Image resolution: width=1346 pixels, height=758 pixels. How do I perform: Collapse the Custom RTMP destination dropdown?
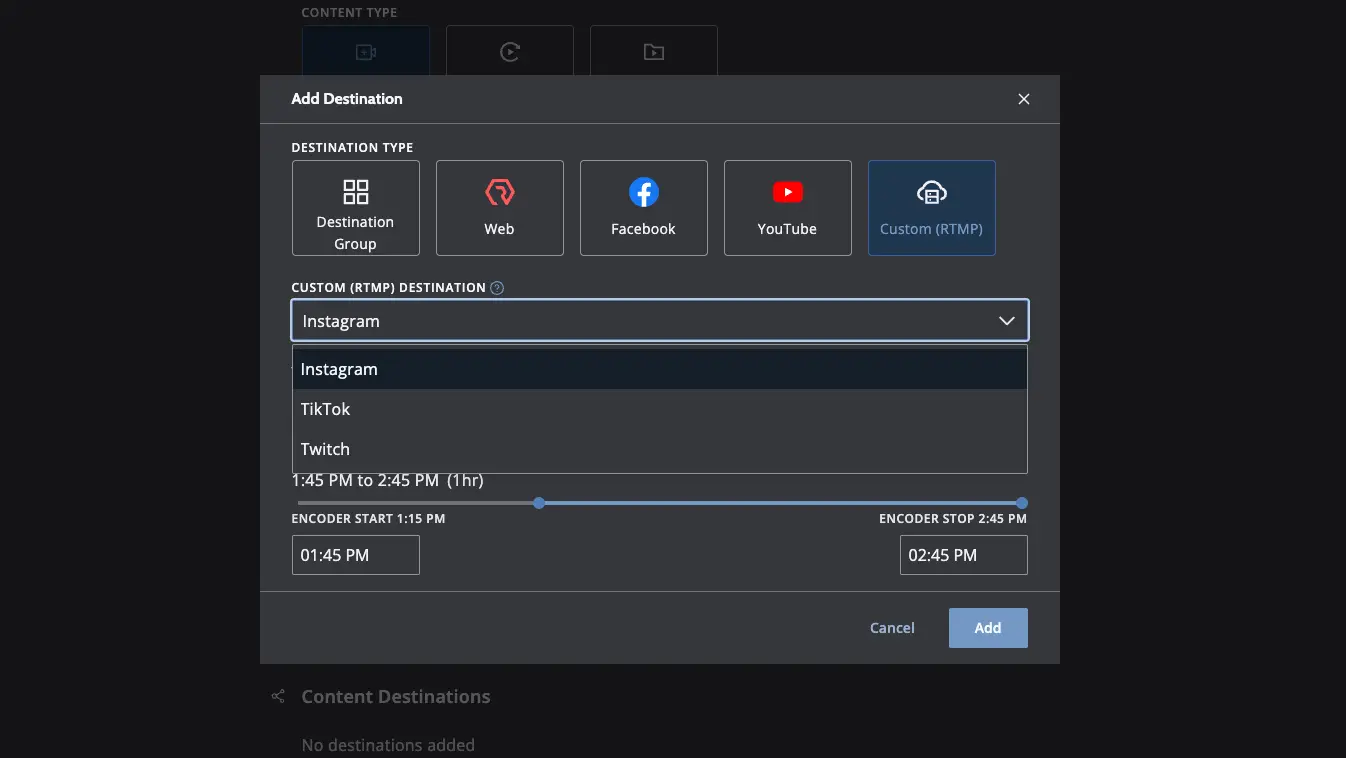pos(660,321)
